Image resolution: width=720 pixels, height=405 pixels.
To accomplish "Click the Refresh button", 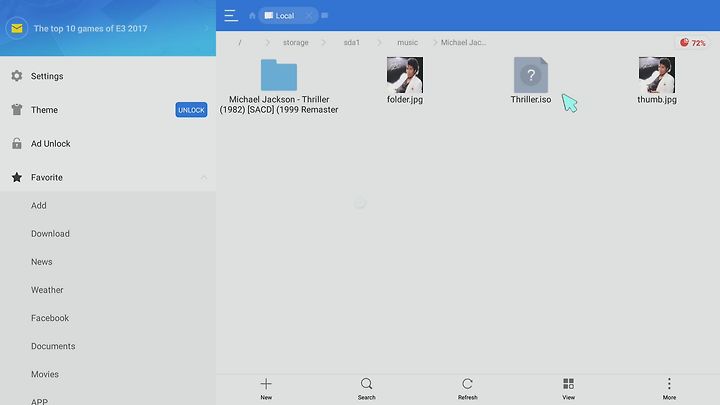I will [x=467, y=388].
